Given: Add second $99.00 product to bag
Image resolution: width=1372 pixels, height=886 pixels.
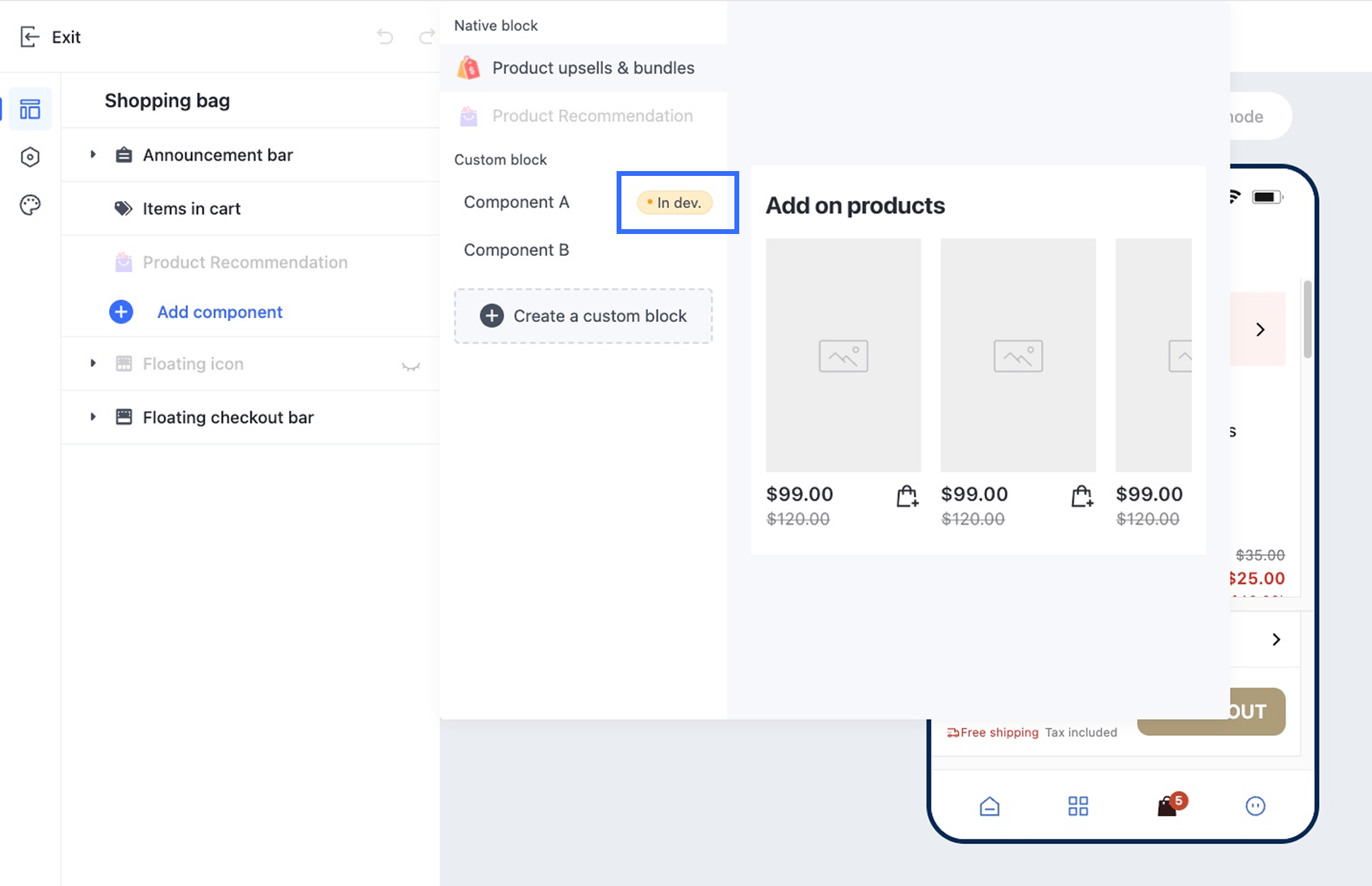Looking at the screenshot, I should (1081, 496).
